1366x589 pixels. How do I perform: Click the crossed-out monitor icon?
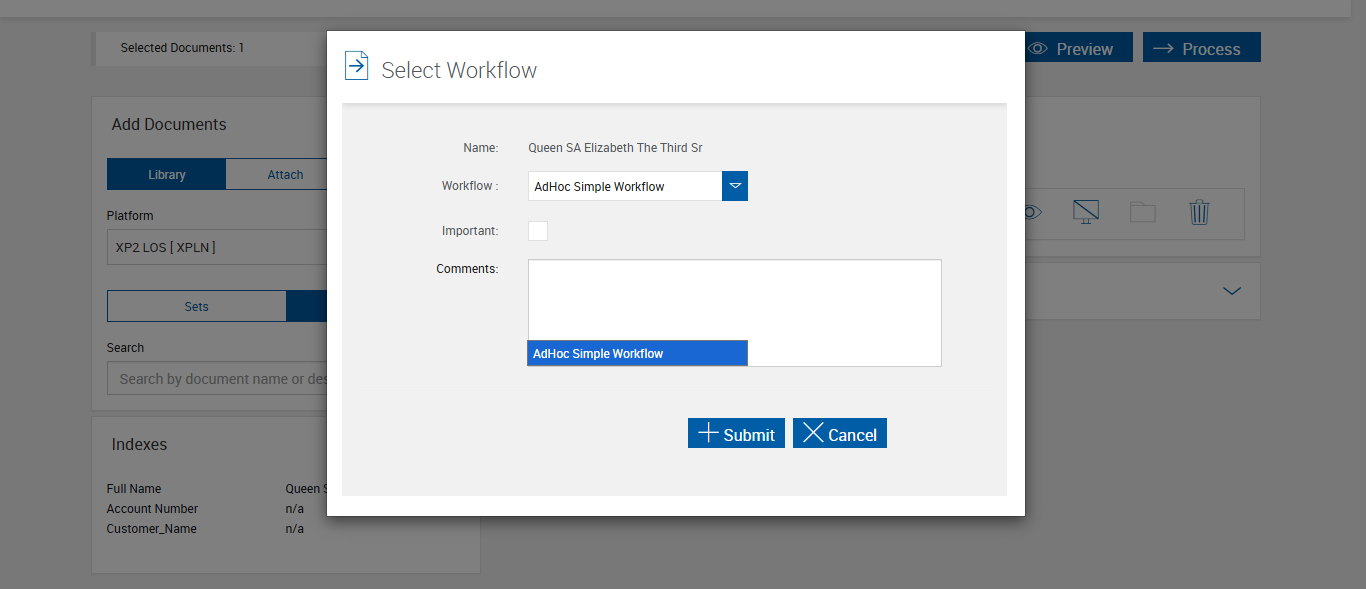[1086, 212]
